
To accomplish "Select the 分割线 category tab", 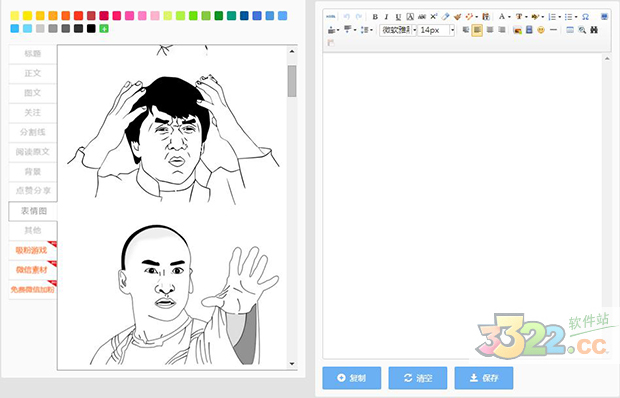I will point(33,132).
